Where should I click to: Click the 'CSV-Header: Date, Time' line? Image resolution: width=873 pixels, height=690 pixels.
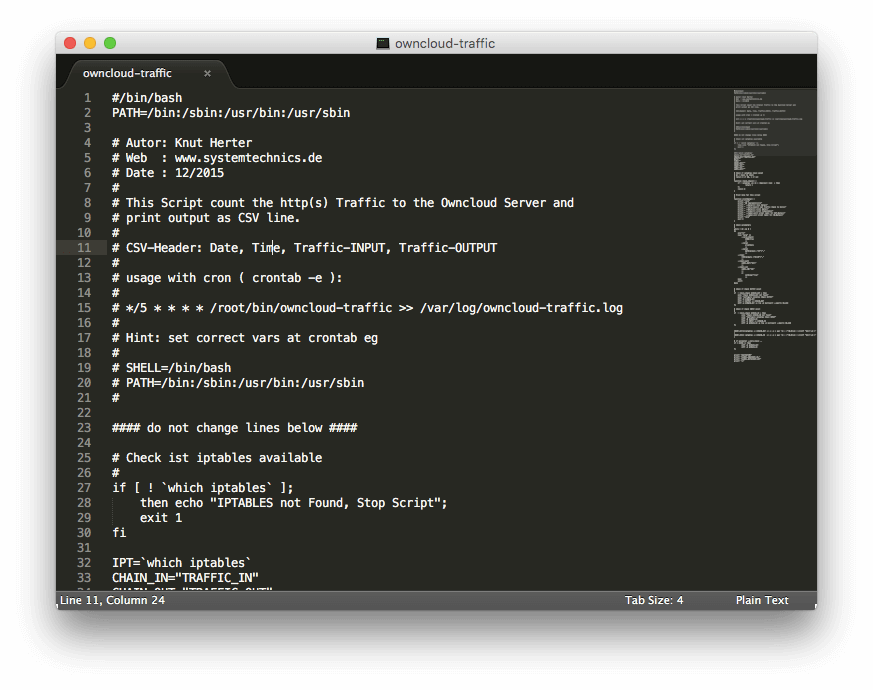(x=305, y=248)
